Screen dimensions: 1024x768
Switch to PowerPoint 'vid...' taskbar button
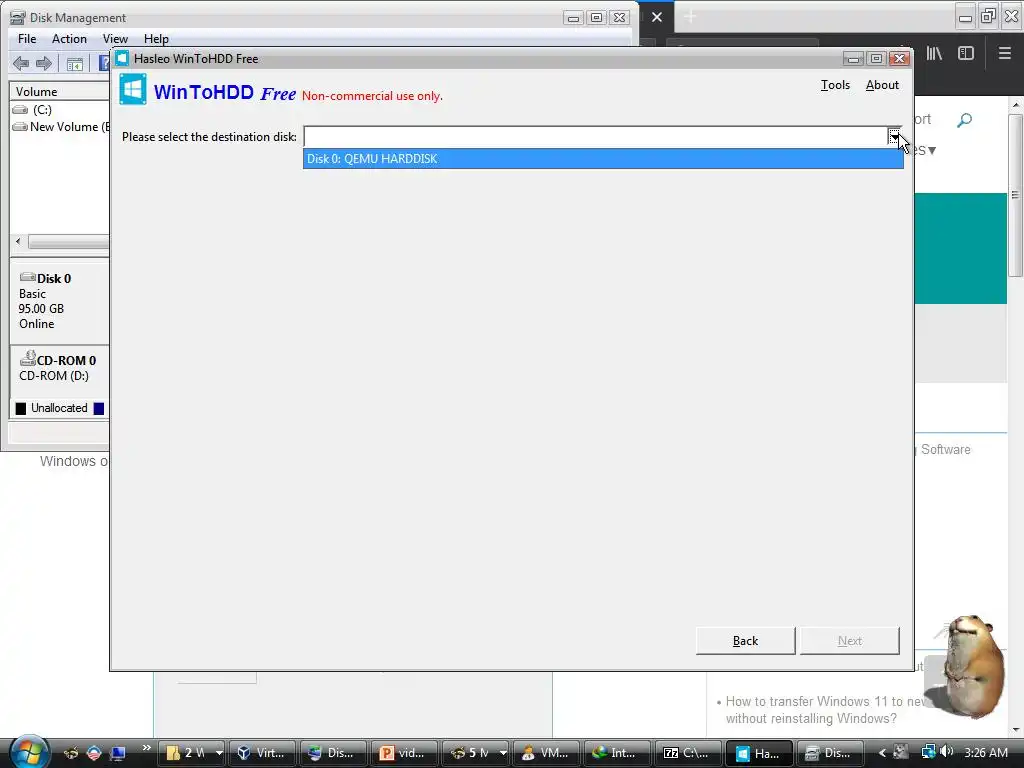click(x=404, y=753)
